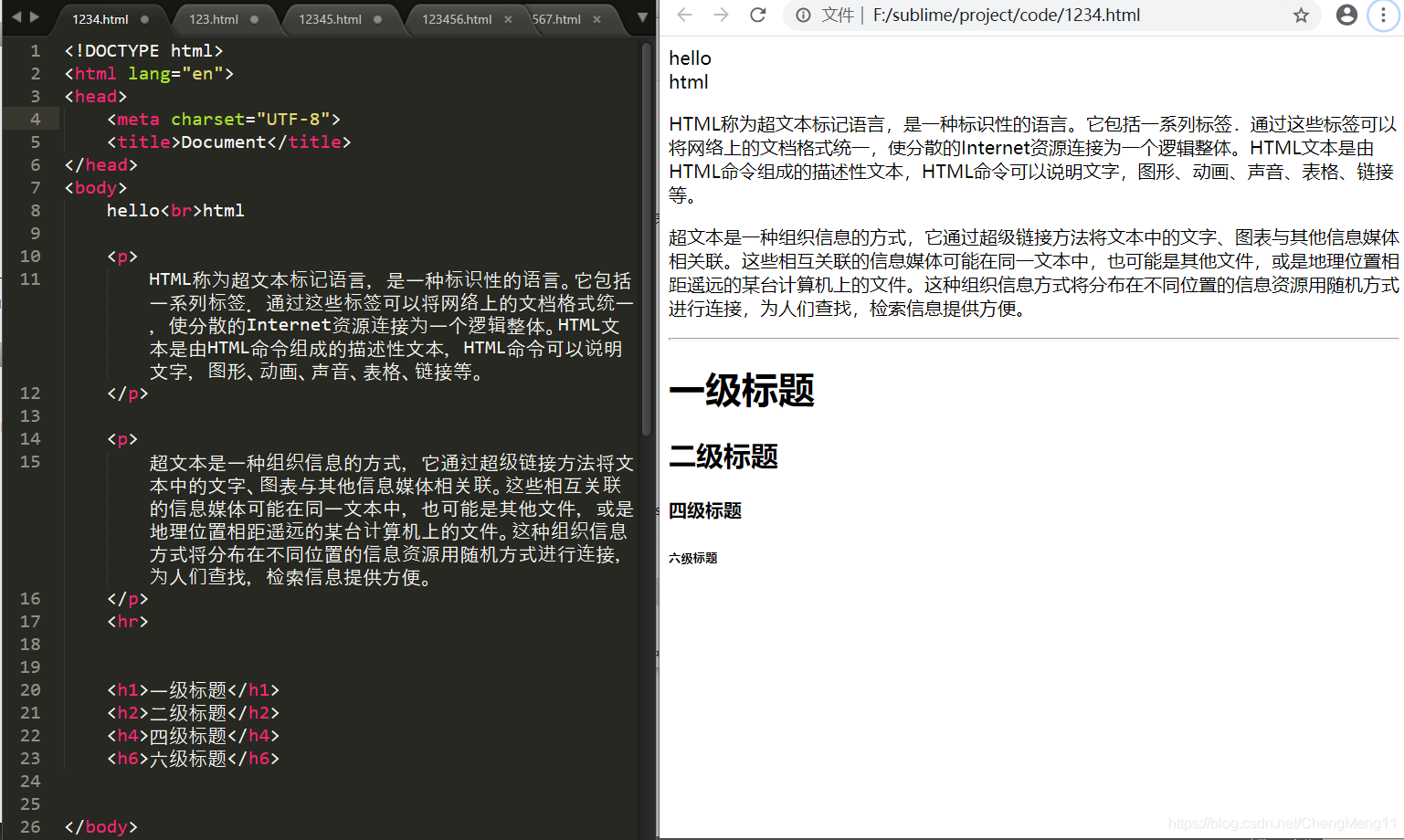This screenshot has height=840, width=1404.
Task: Click the unsaved dot on 123.html tab
Action: pyautogui.click(x=254, y=19)
